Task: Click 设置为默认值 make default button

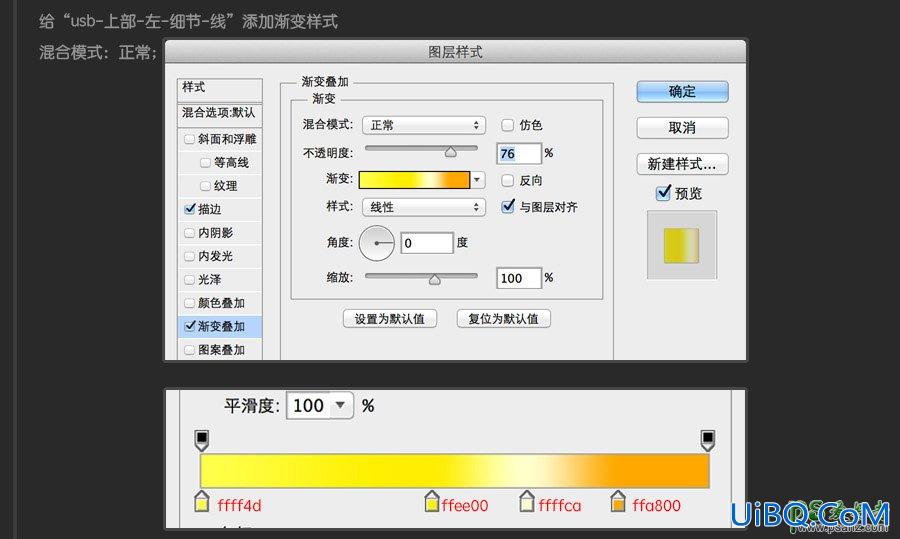Action: tap(390, 319)
